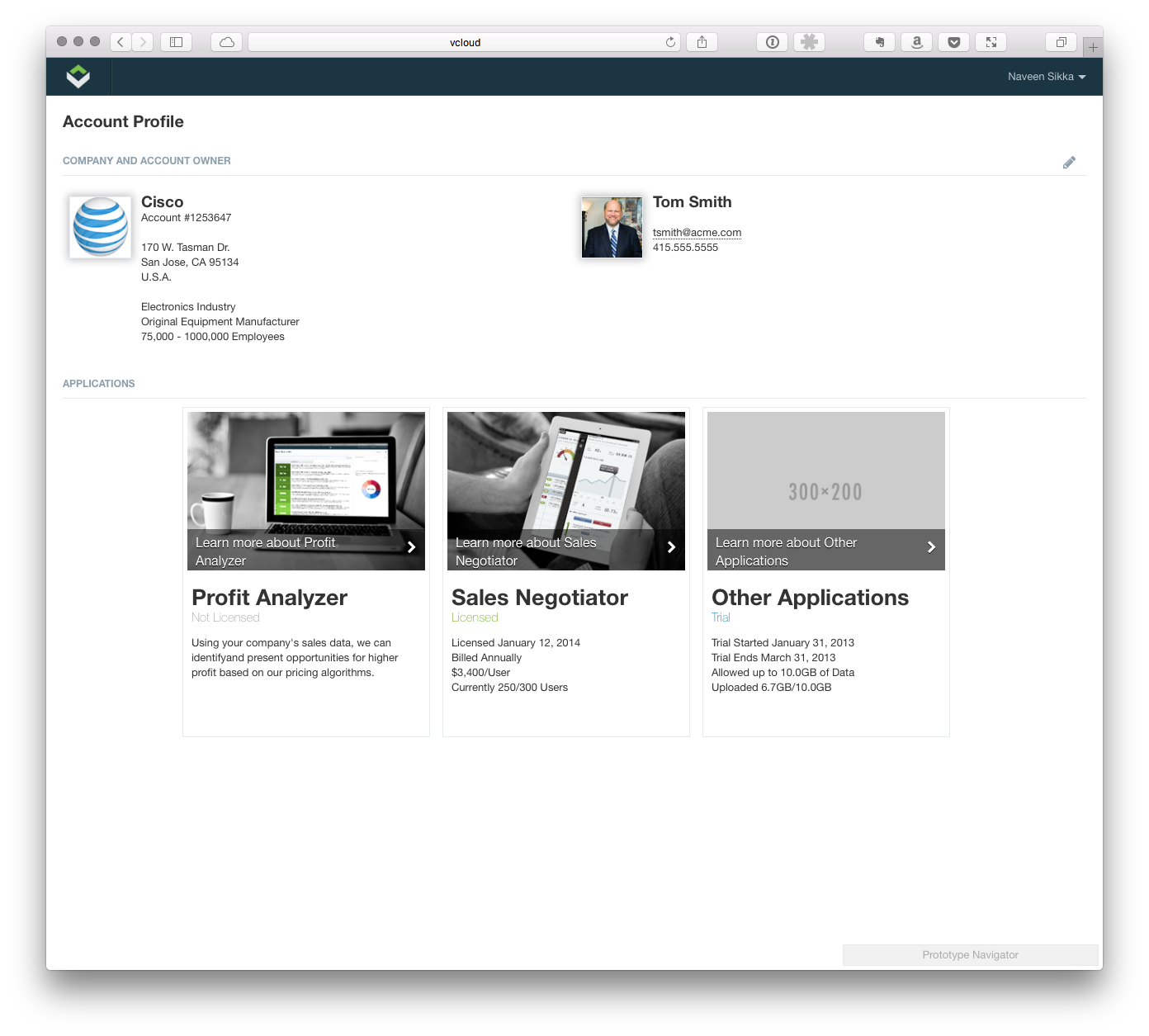Click the Pocket extension icon
This screenshot has height=1036, width=1149.
point(953,42)
